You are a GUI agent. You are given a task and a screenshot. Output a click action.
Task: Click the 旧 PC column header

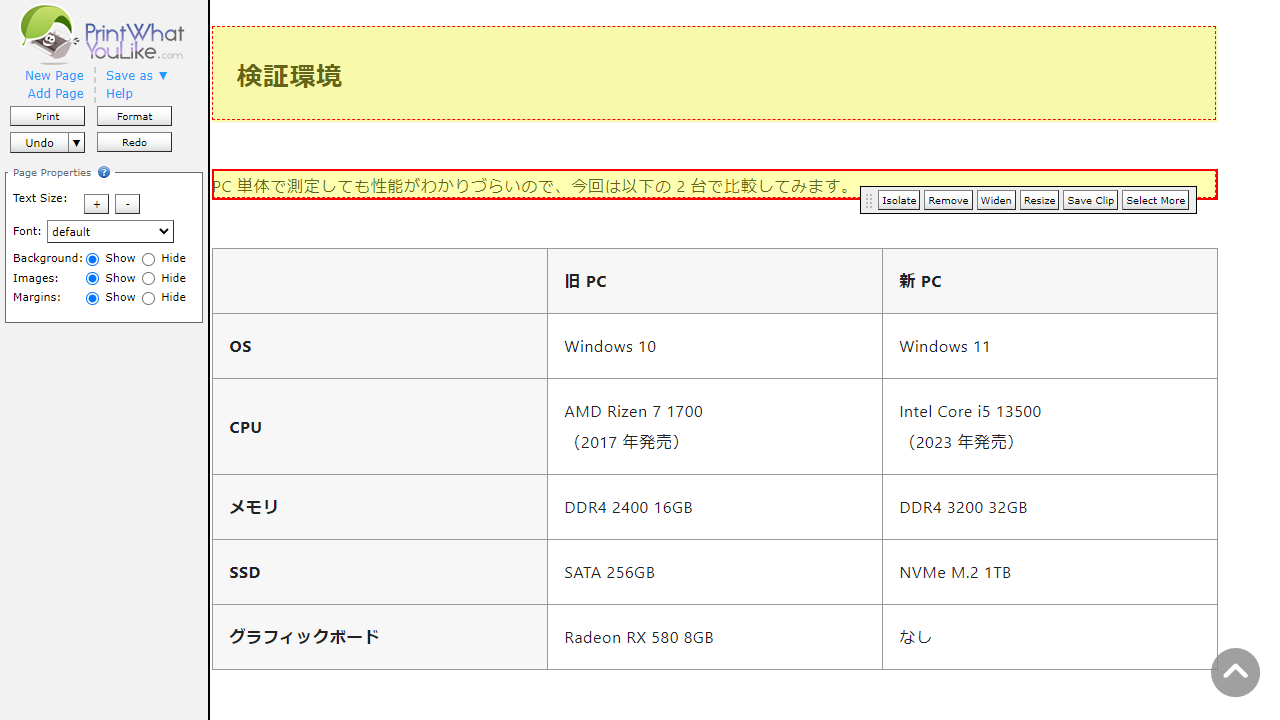[715, 281]
